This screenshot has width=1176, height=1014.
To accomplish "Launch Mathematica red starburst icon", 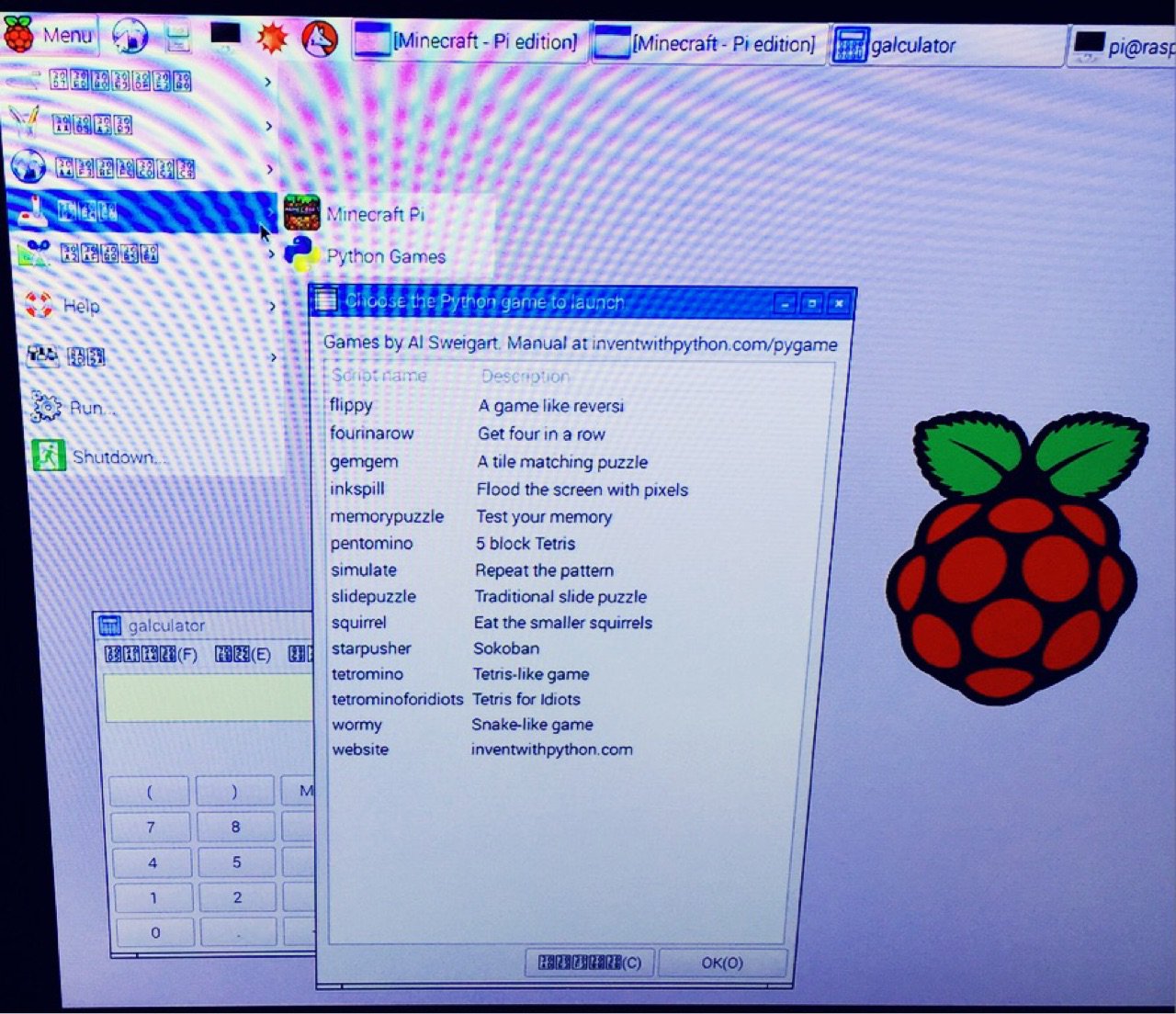I will pyautogui.click(x=272, y=38).
